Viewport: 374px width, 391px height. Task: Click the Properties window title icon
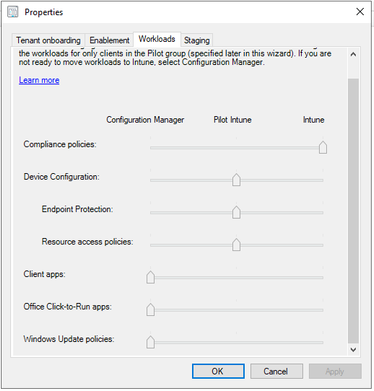[13, 12]
